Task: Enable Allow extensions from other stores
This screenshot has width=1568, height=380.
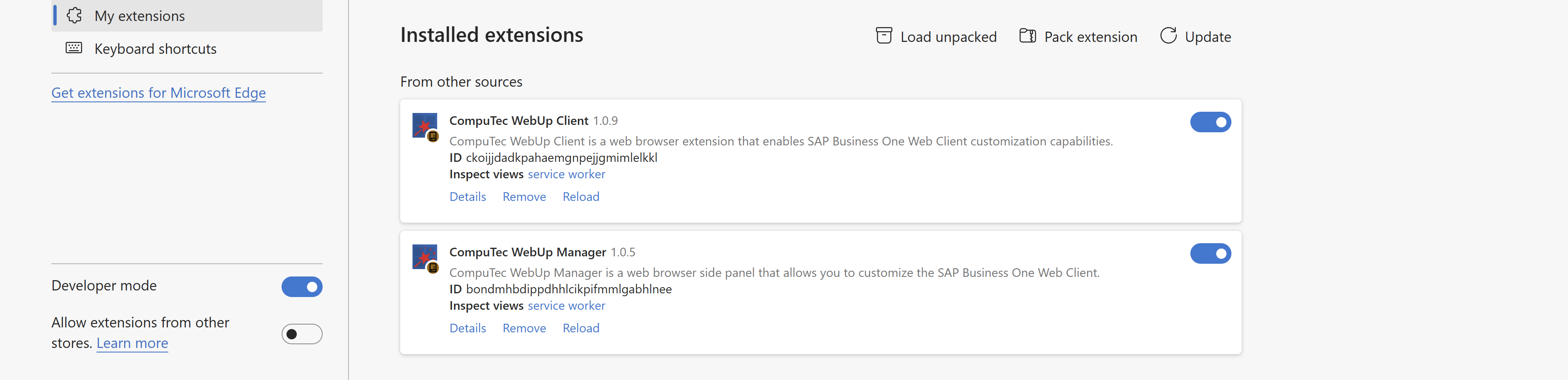Action: (x=301, y=334)
